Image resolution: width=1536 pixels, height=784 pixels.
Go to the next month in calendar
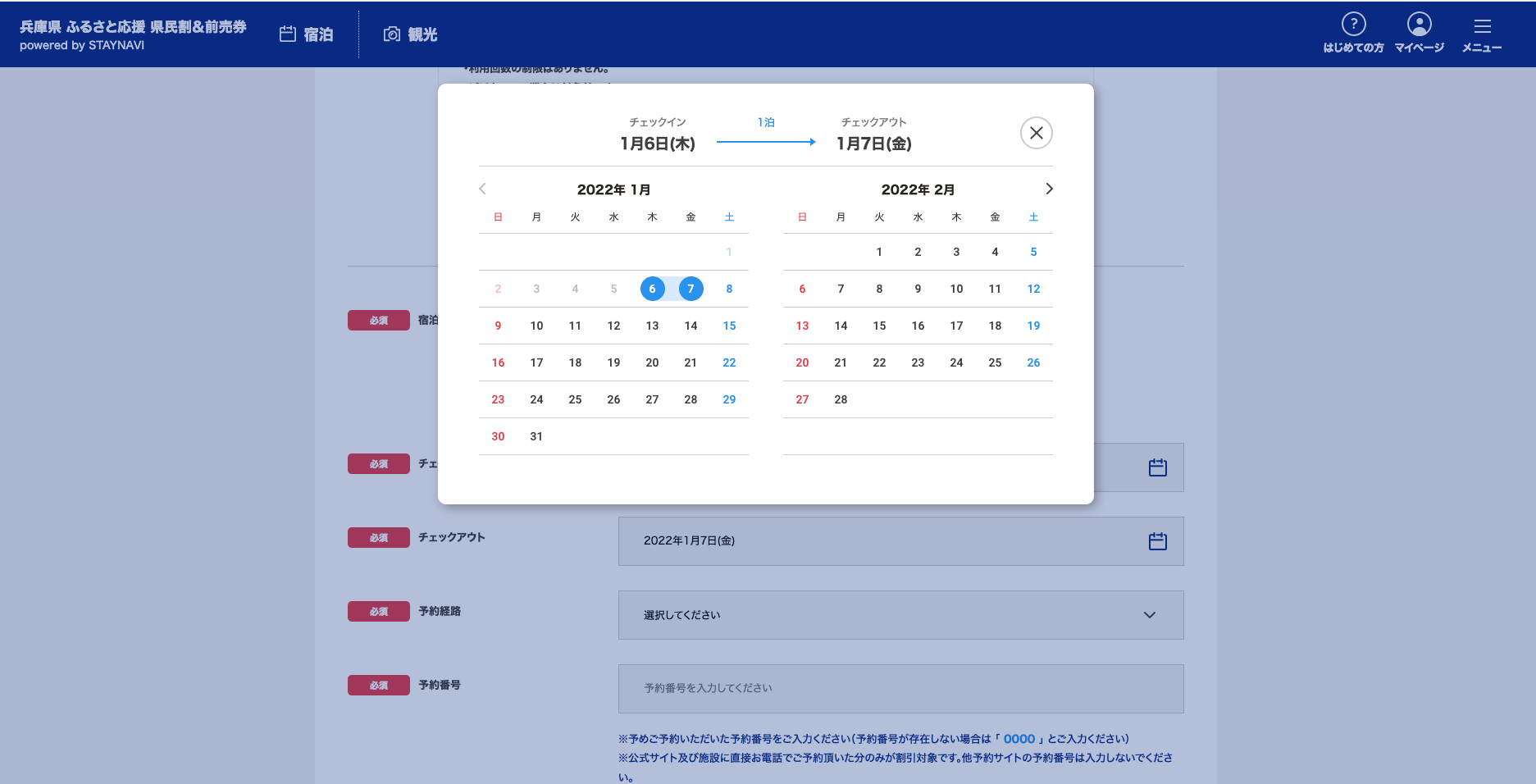pos(1049,189)
